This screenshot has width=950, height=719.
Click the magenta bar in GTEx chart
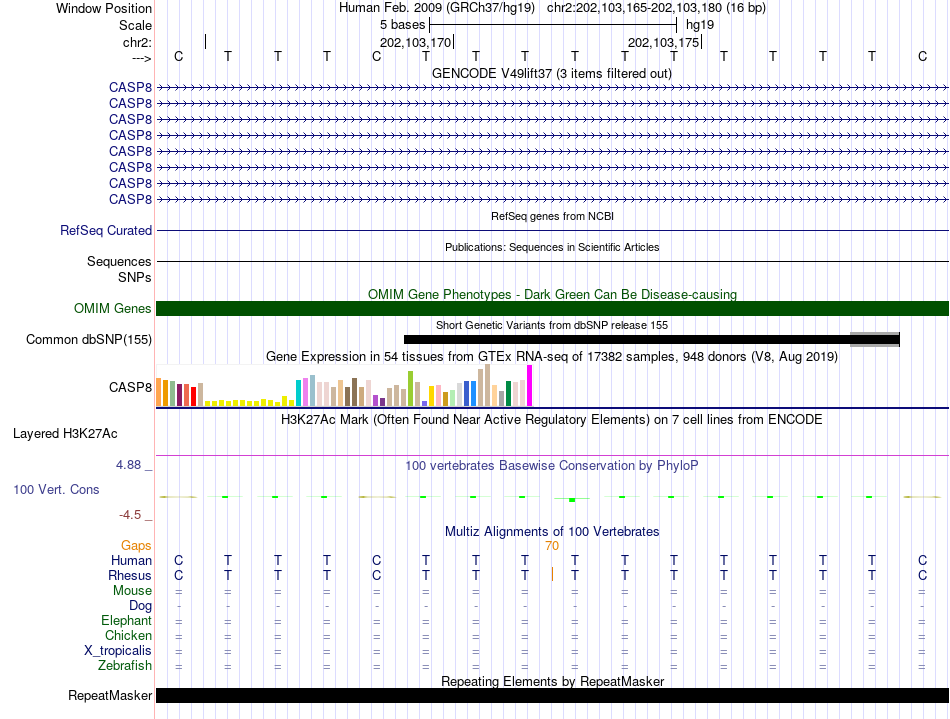coord(530,385)
